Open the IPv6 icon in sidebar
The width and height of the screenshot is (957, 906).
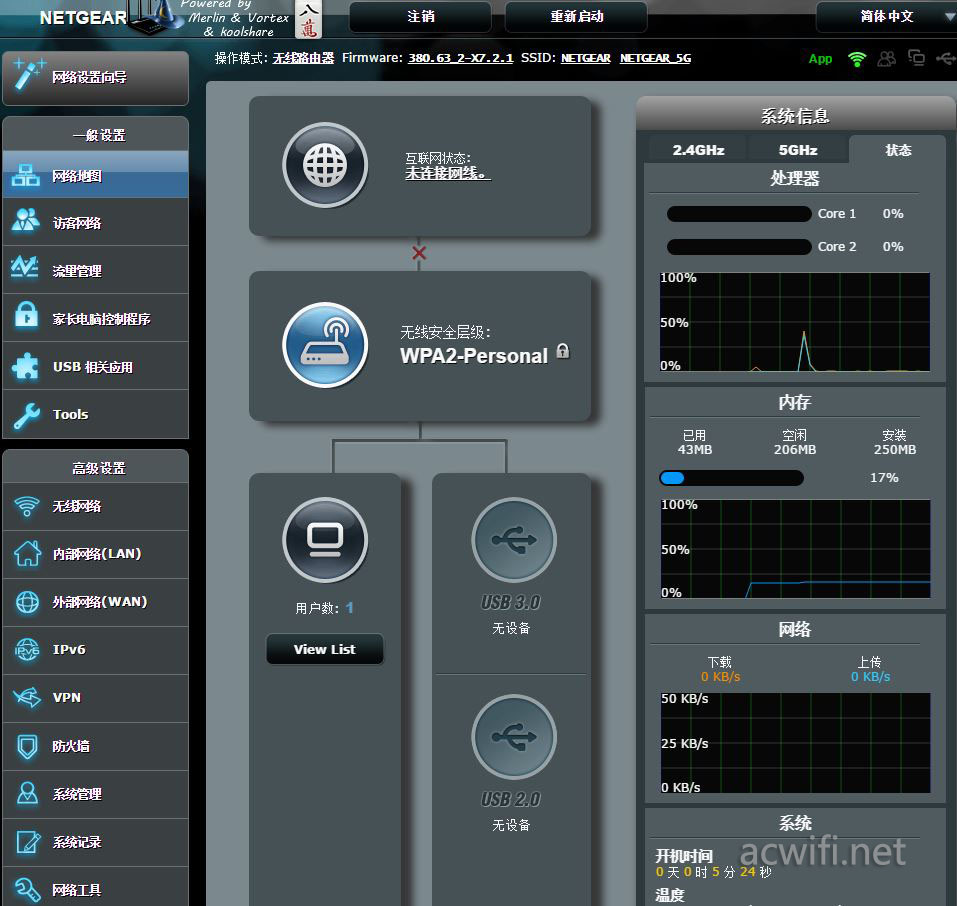click(x=27, y=650)
